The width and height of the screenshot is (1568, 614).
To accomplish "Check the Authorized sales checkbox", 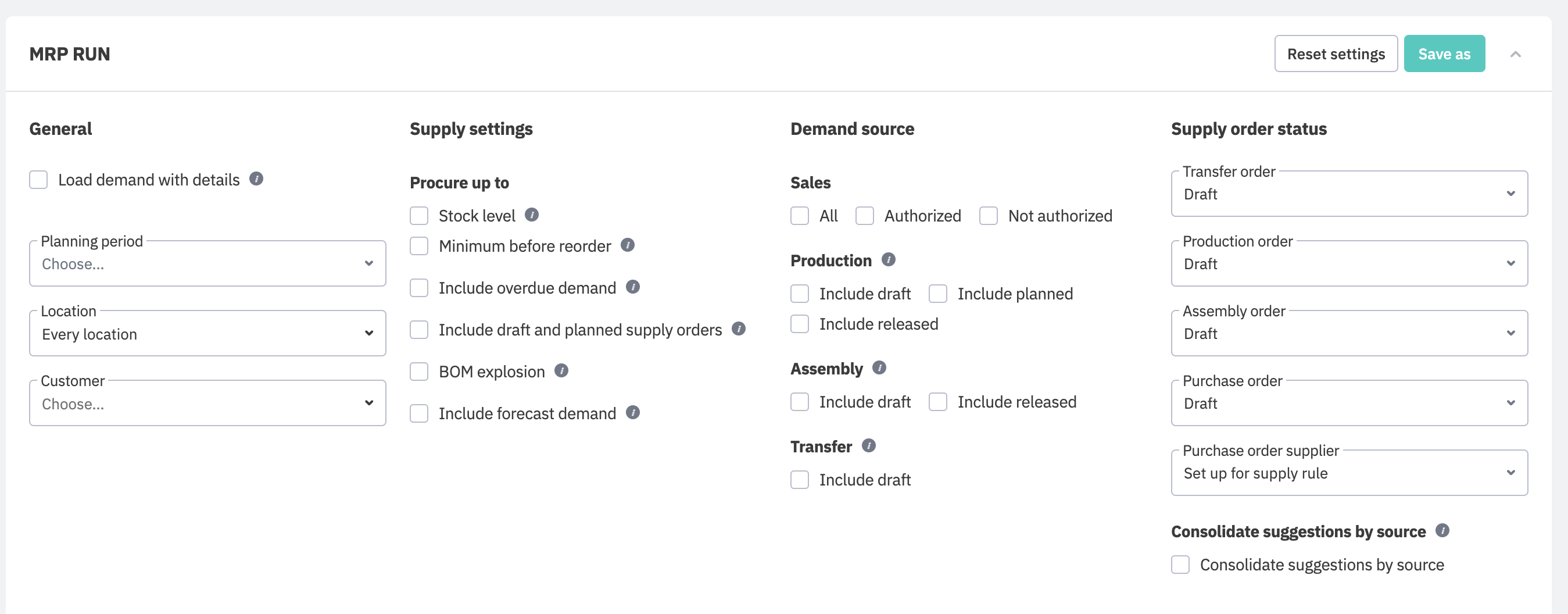I will (864, 216).
